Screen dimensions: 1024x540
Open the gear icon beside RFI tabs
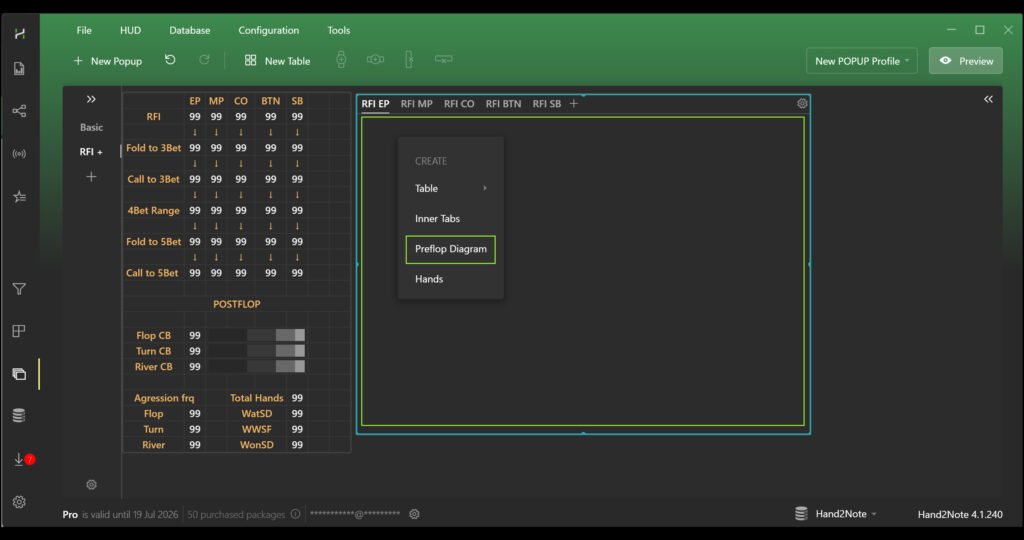(802, 103)
